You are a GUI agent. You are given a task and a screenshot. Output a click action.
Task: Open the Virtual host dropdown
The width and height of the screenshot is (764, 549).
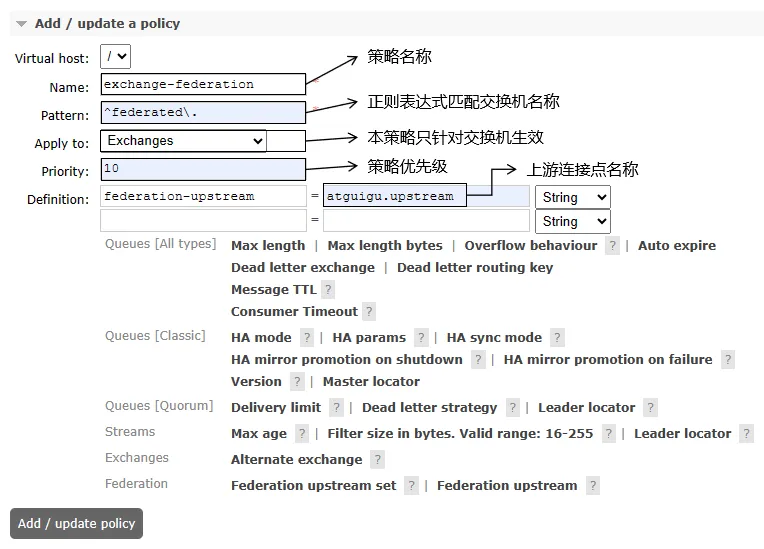(117, 58)
